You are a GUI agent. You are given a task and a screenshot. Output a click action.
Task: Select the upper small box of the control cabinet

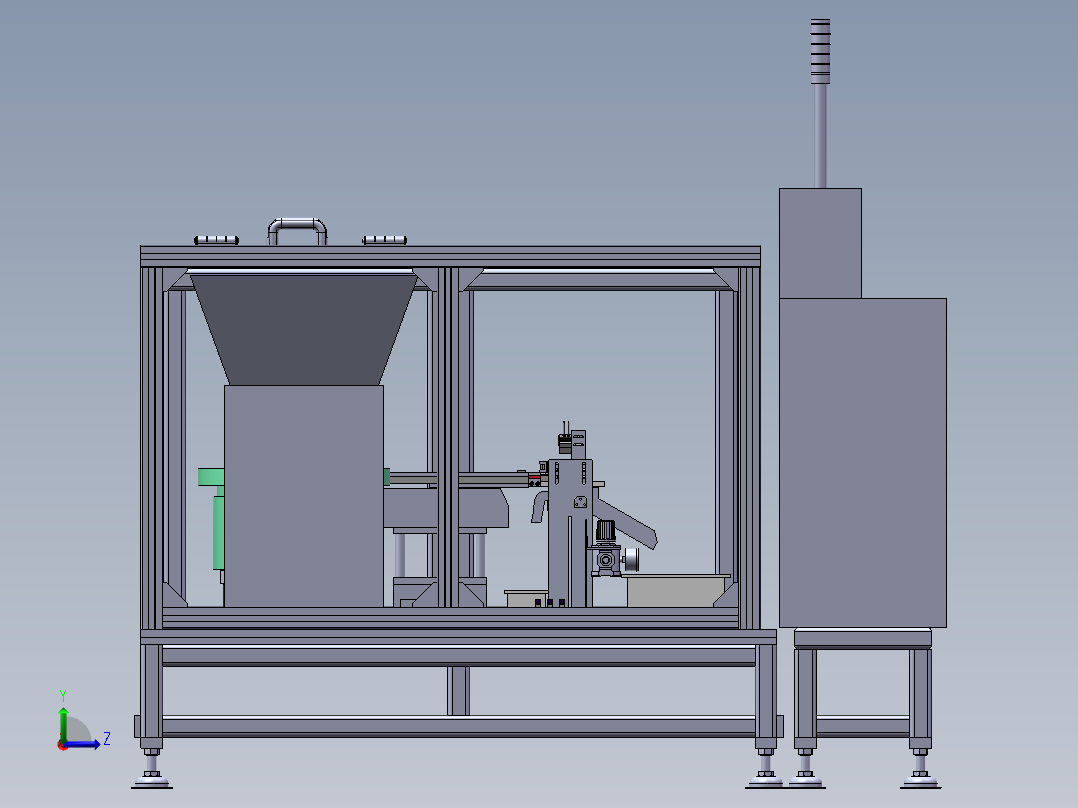pyautogui.click(x=820, y=243)
